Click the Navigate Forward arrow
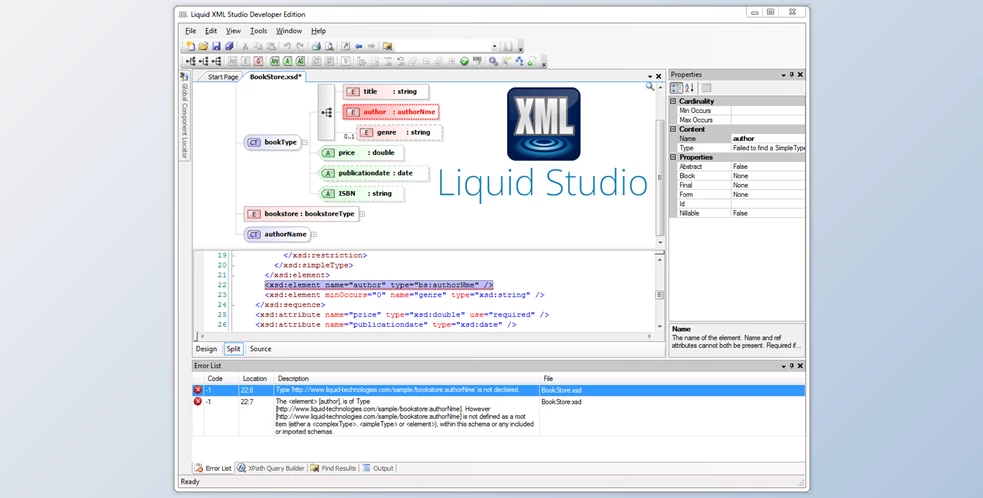Image resolution: width=983 pixels, height=498 pixels. coord(372,46)
